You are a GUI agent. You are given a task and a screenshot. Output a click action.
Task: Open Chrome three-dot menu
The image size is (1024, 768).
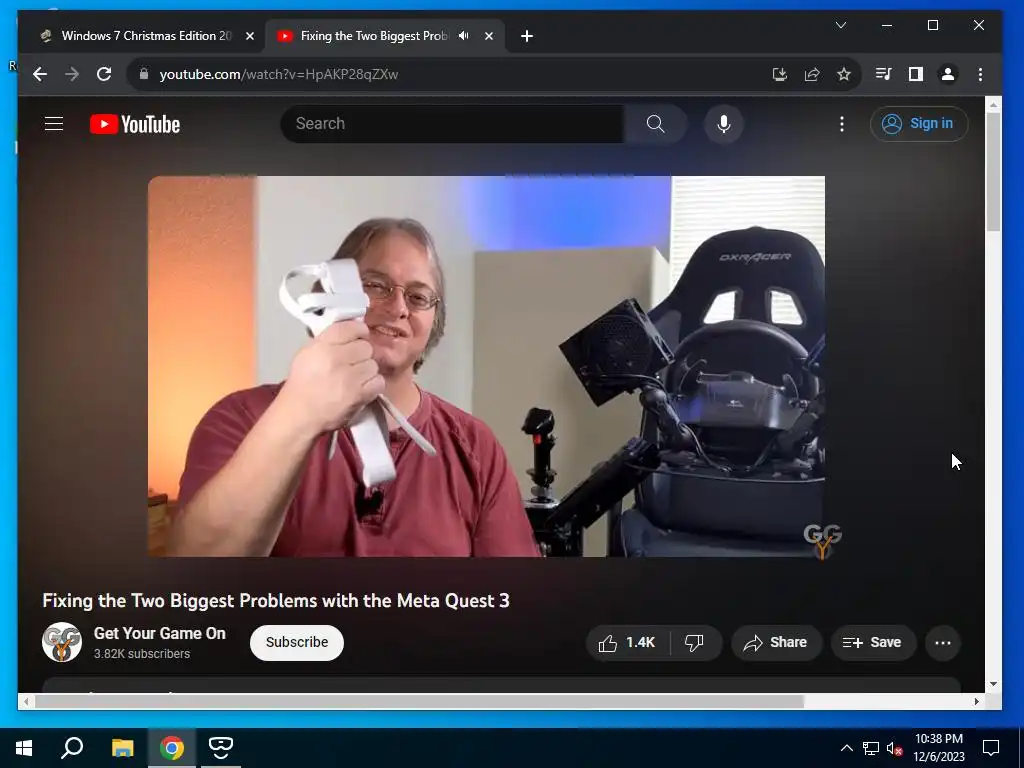pos(980,74)
